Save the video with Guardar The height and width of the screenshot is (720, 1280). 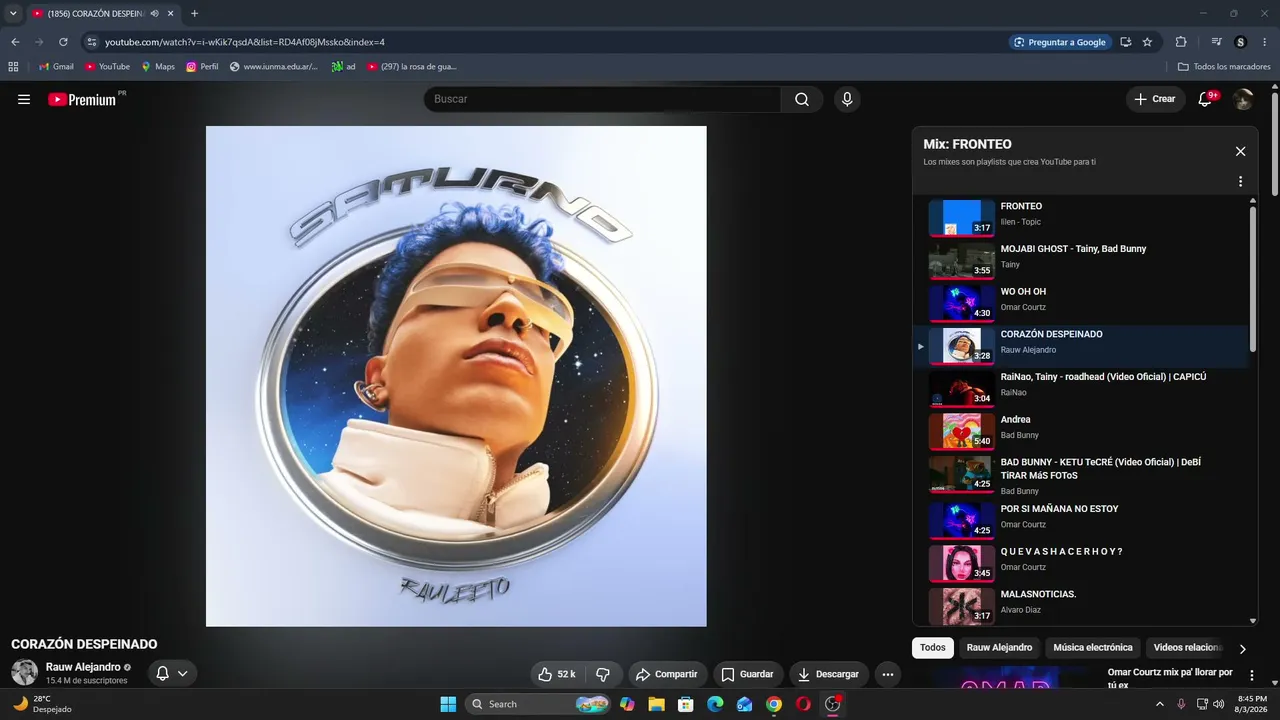(x=747, y=674)
